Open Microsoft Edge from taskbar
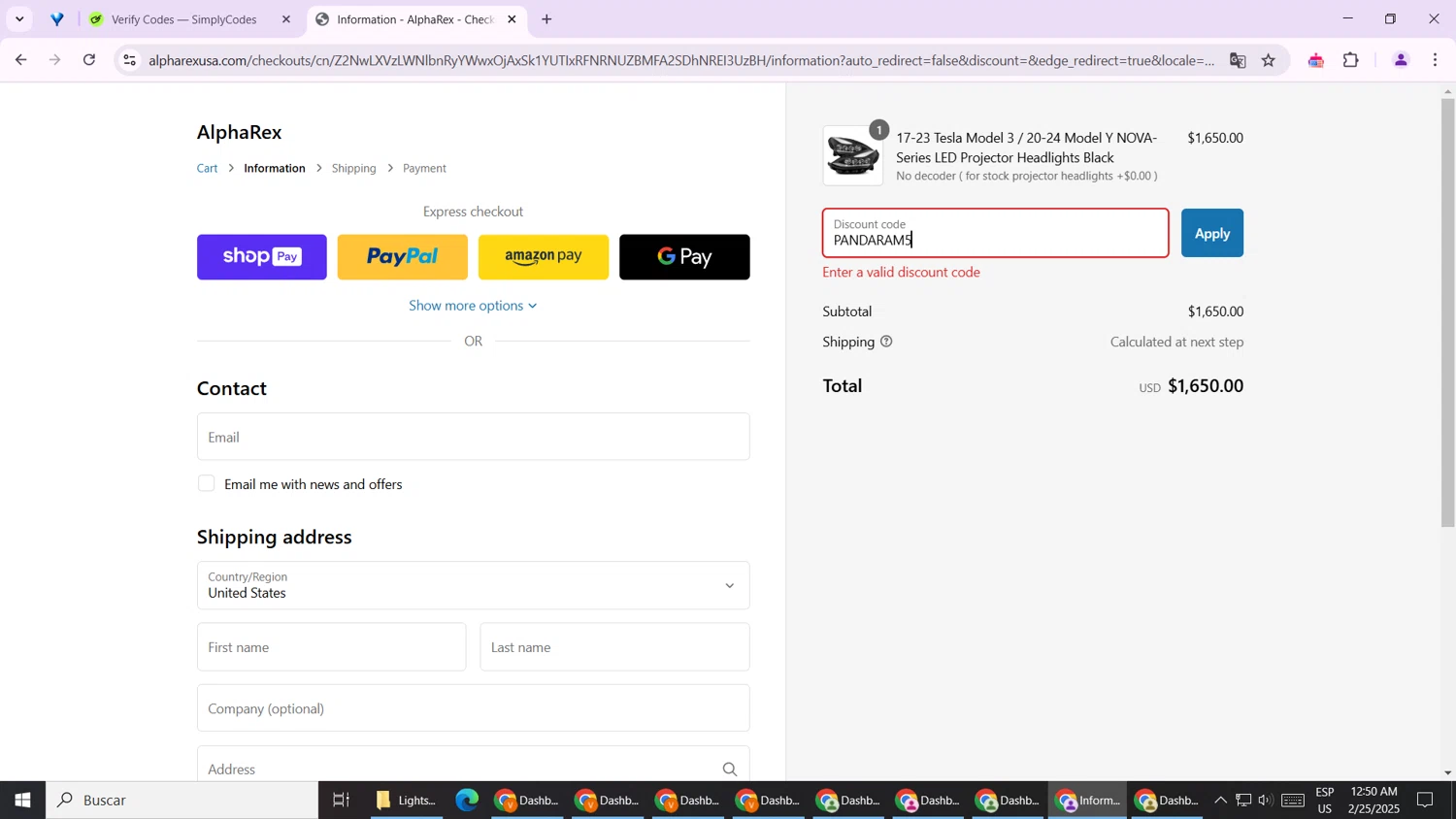The image size is (1456, 819). 468,801
